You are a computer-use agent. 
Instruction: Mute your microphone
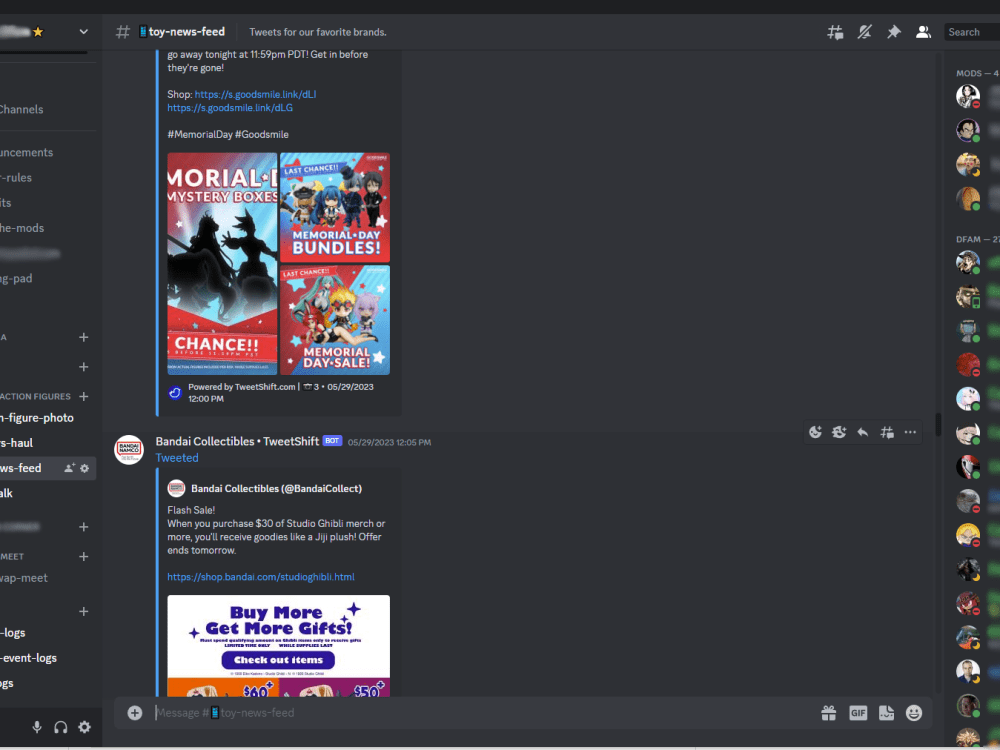(x=37, y=727)
